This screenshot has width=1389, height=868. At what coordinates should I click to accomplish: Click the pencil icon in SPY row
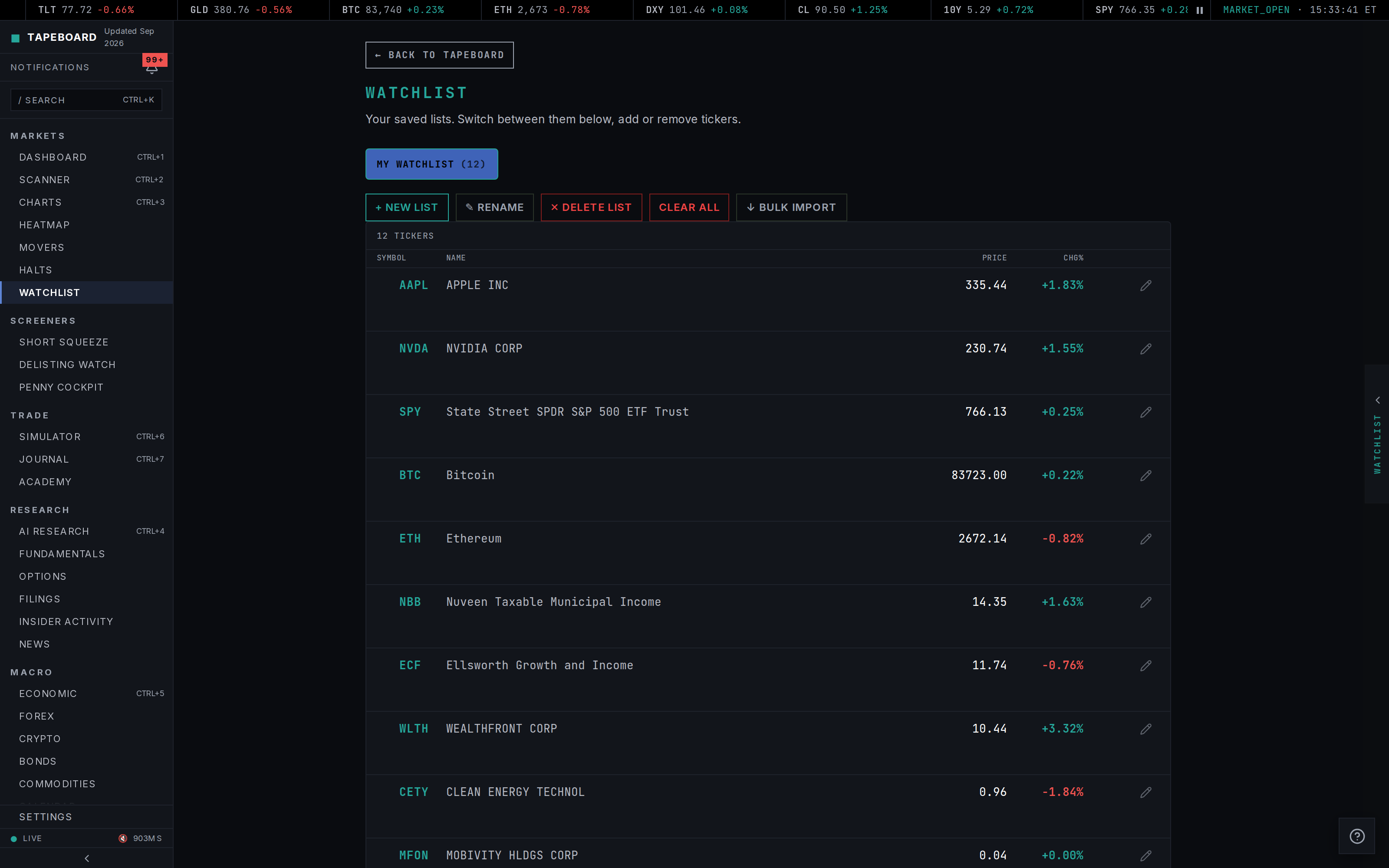point(1145,412)
